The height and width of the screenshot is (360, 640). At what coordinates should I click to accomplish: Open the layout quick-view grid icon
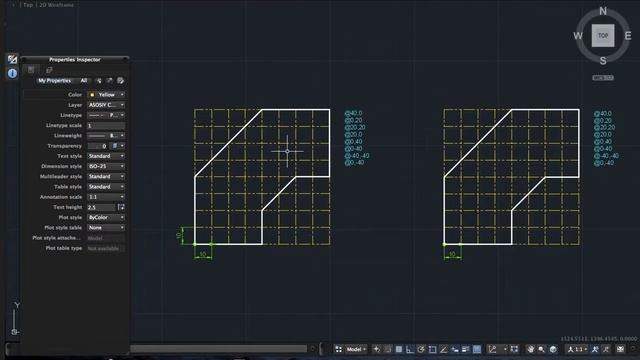(x=338, y=349)
